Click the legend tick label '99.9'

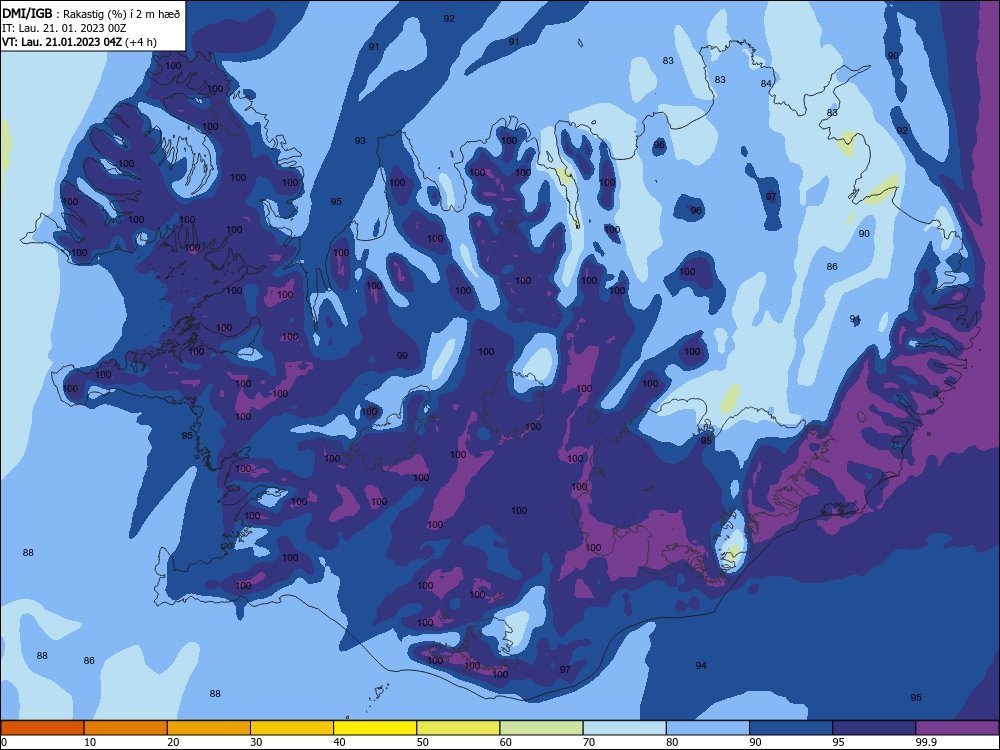coord(925,742)
